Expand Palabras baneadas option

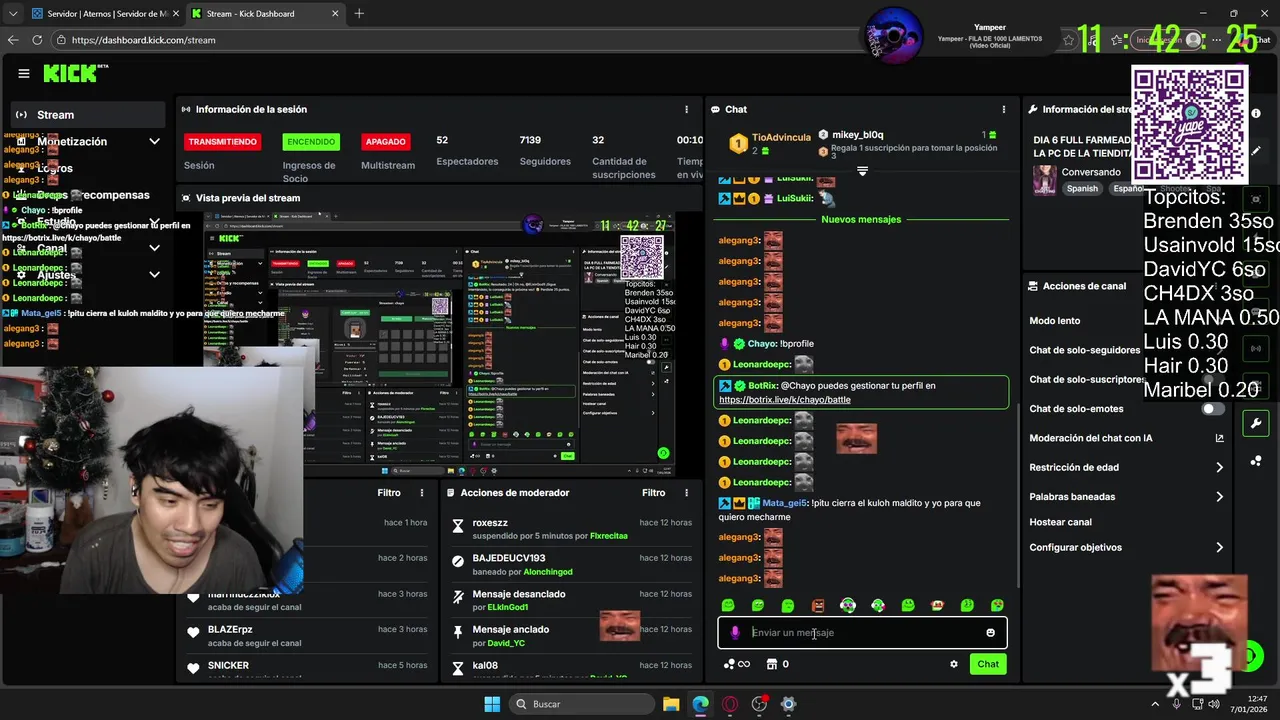pos(1219,497)
